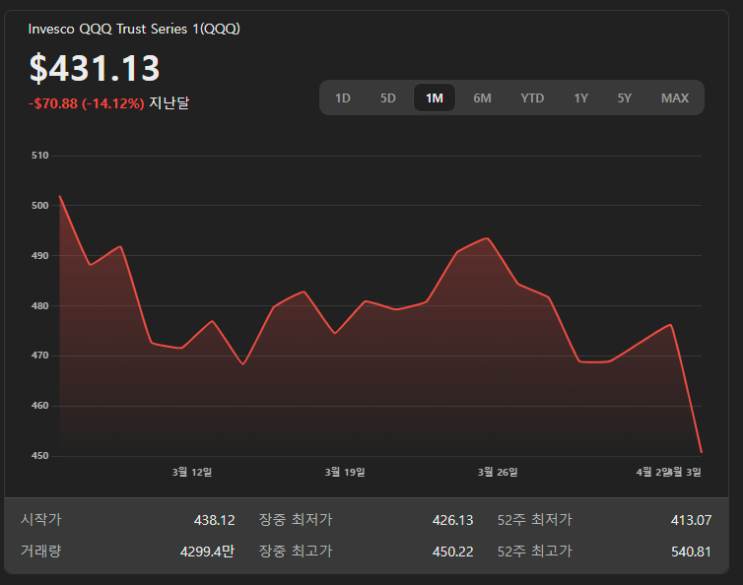Click the chart line's final drop near 450
This screenshot has width=743, height=585.
701,451
